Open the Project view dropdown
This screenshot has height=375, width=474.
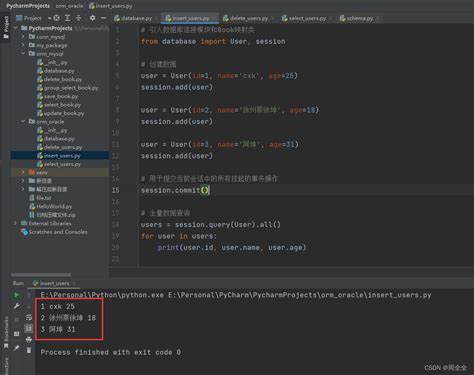49,18
